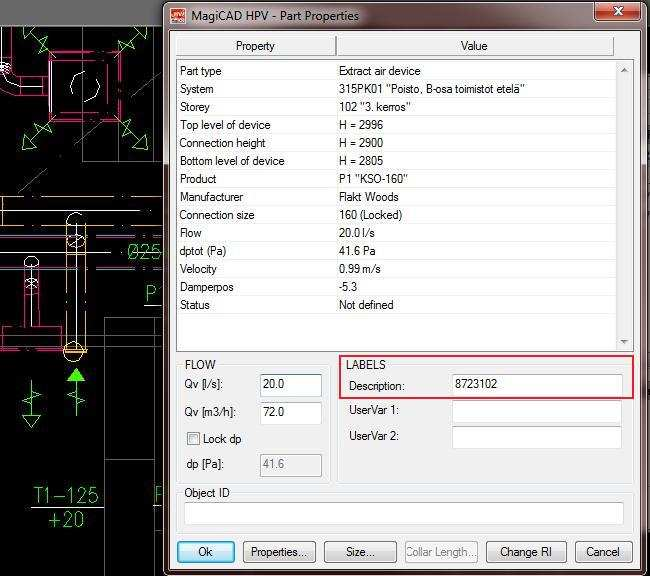Click the green filled arrow in the drawing
The height and width of the screenshot is (576, 650).
pyautogui.click(x=76, y=375)
